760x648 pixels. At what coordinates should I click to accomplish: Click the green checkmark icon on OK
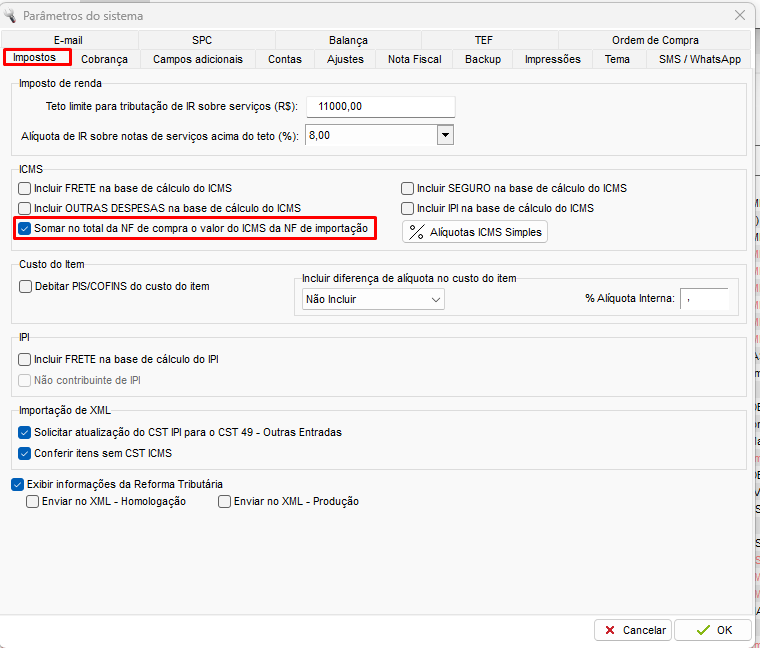(x=703, y=630)
